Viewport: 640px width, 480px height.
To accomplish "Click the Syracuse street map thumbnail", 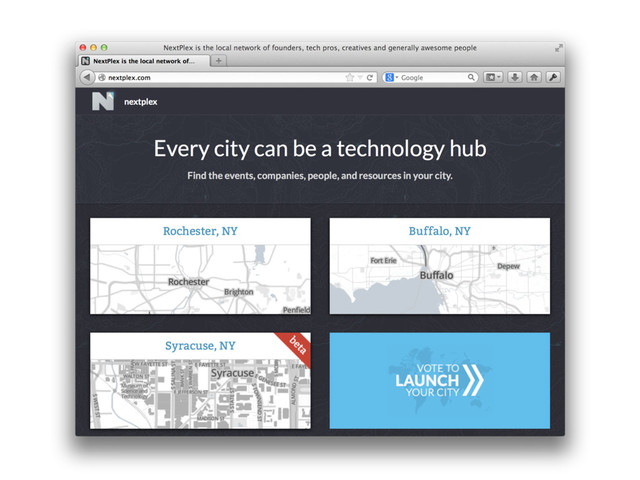I will pyautogui.click(x=200, y=394).
